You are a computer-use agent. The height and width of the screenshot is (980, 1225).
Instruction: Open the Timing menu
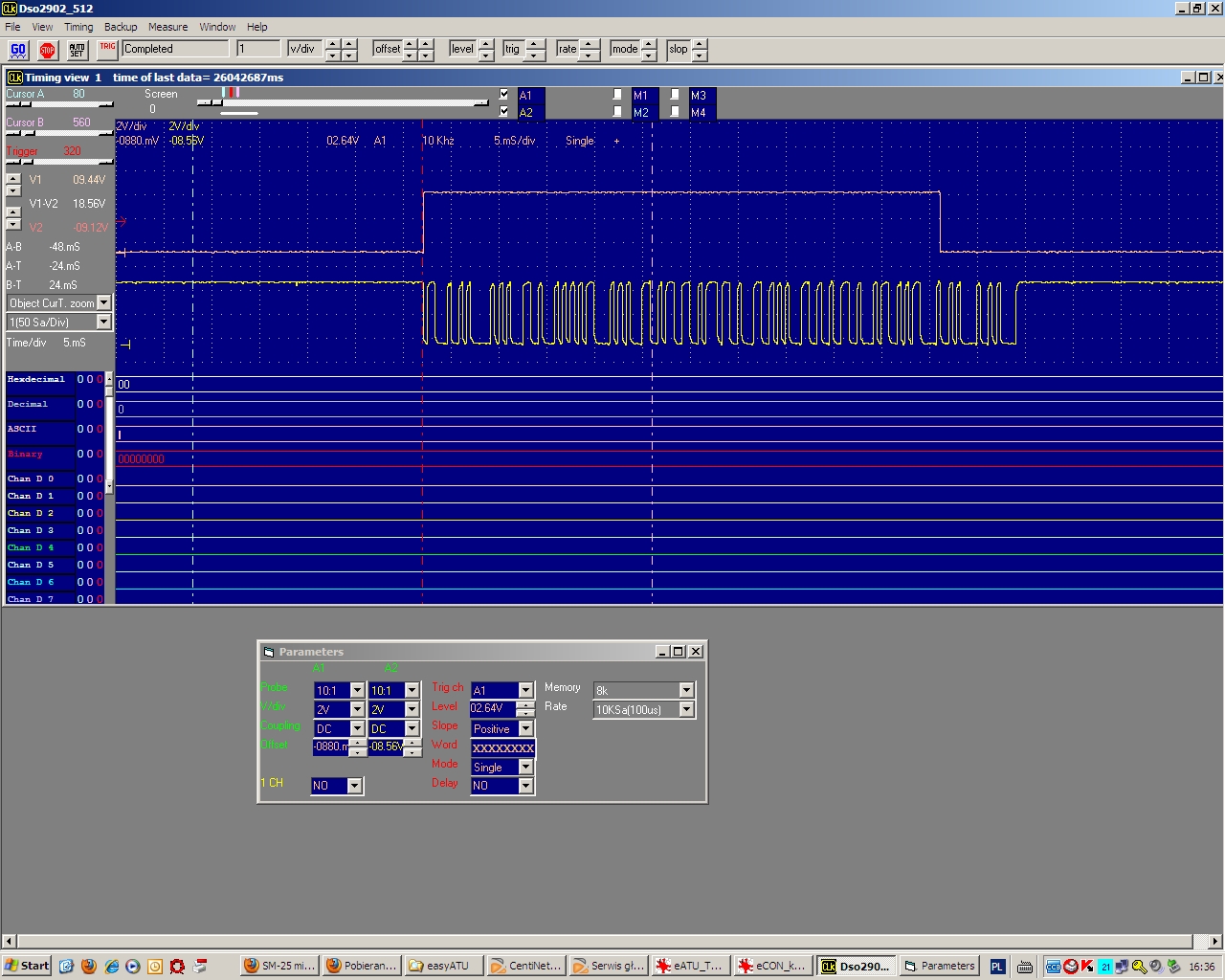[x=78, y=27]
